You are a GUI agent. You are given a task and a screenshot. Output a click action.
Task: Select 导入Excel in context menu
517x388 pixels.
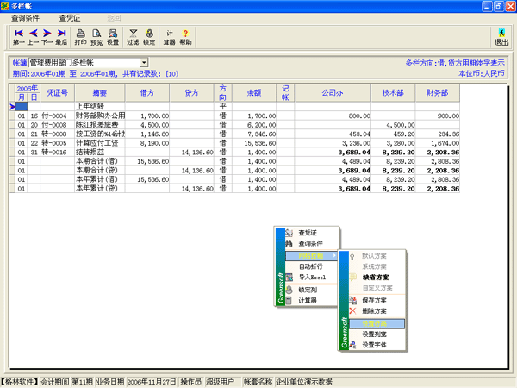tap(312, 277)
